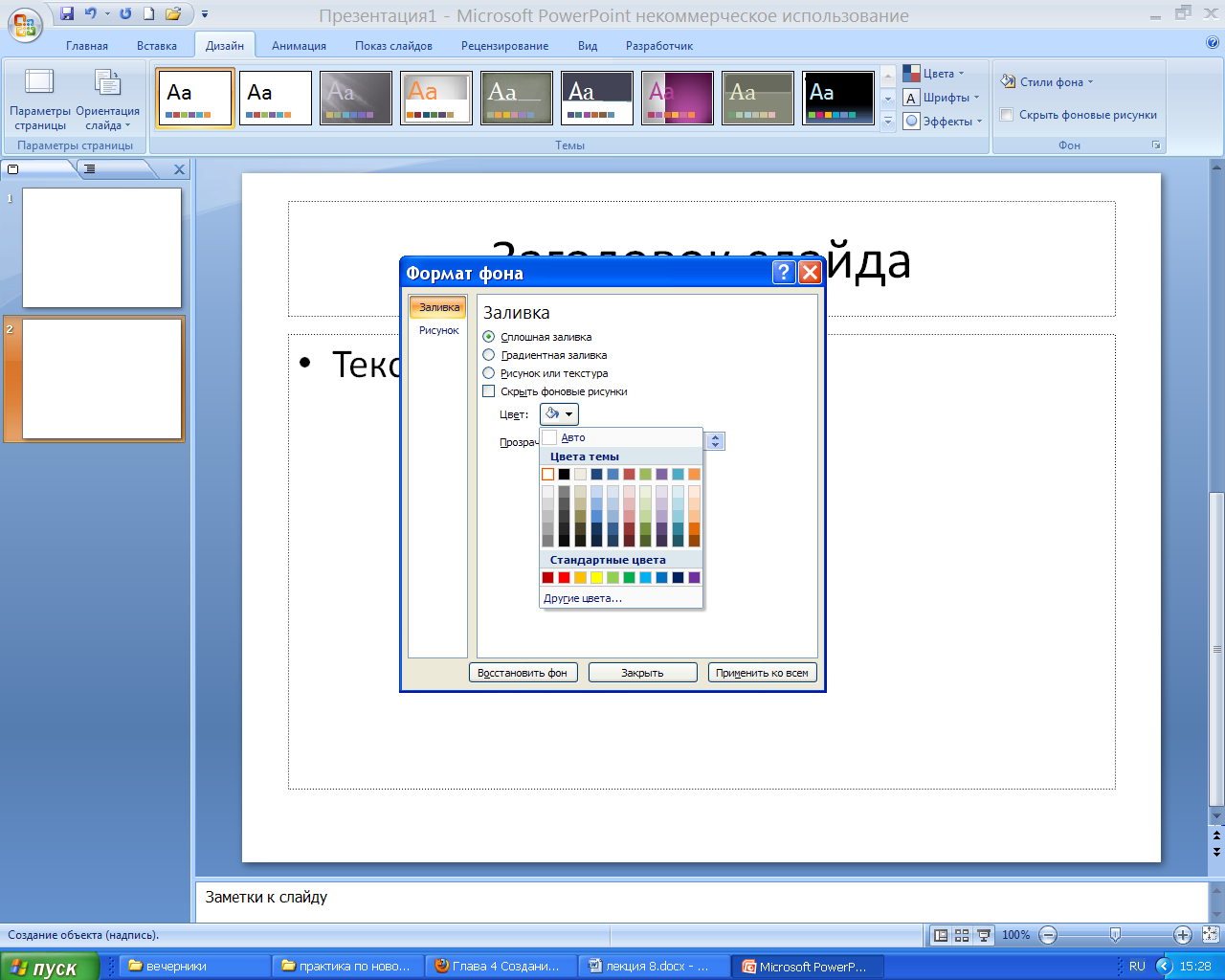Open the Вставка ribbon tab
Screen dimensions: 1225x980
pyautogui.click(x=157, y=46)
